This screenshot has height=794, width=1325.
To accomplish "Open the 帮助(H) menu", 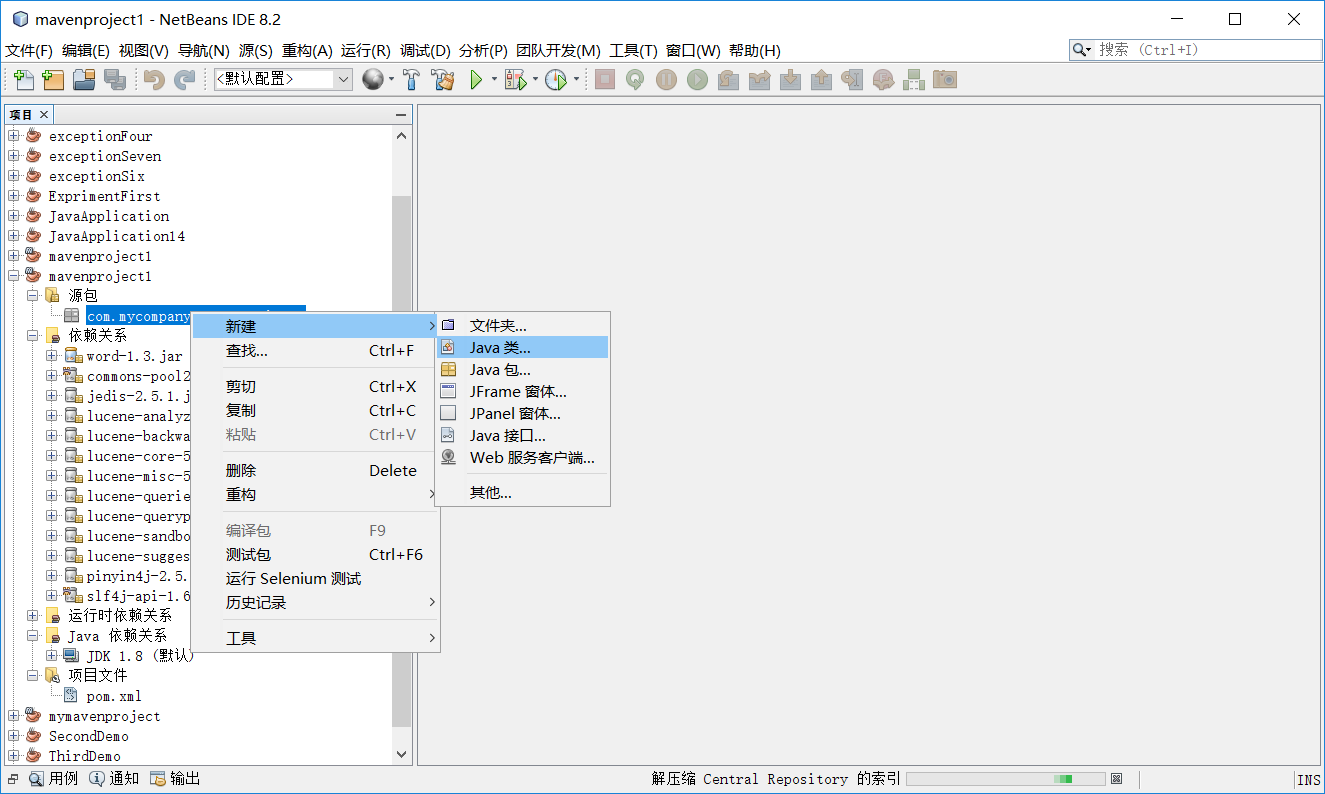I will [x=755, y=51].
